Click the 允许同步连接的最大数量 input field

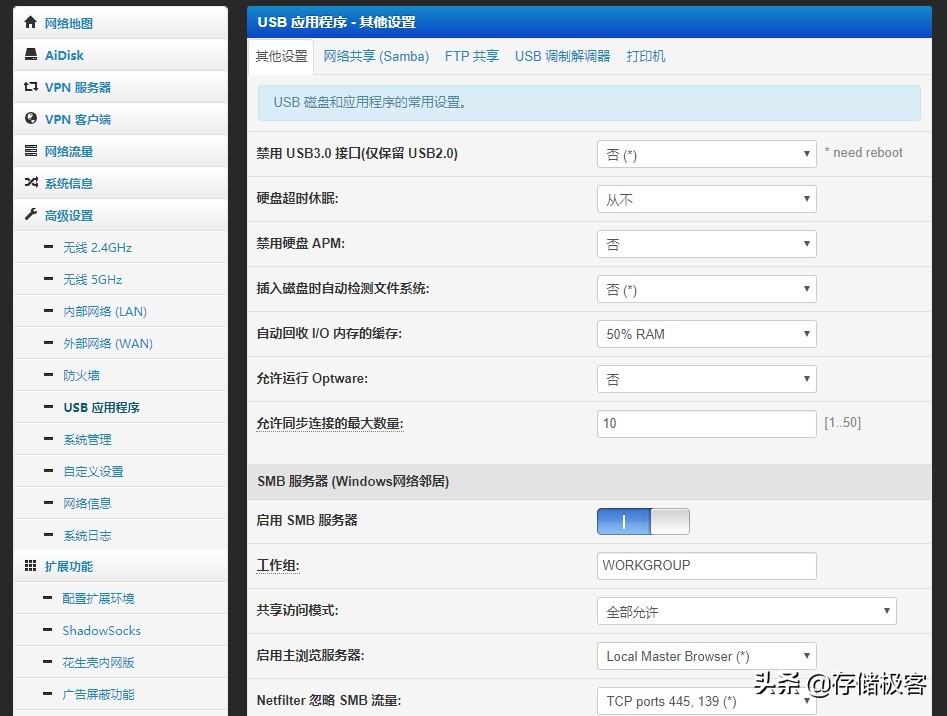pyautogui.click(x=706, y=423)
